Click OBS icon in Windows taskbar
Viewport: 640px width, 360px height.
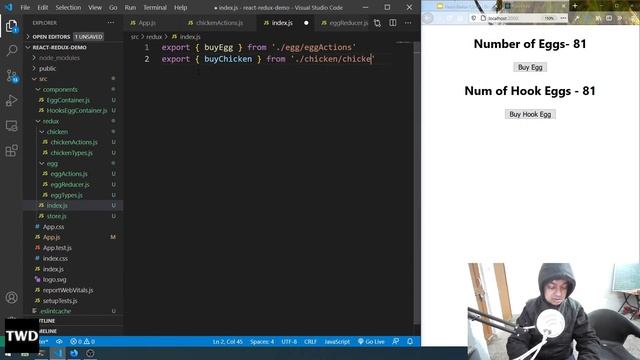pyautogui.click(x=90, y=353)
